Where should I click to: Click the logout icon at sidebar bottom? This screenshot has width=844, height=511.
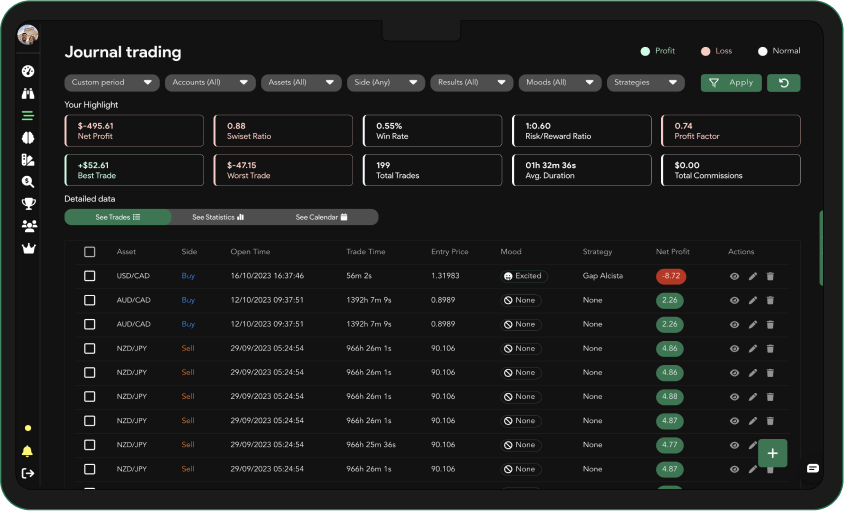(x=27, y=473)
